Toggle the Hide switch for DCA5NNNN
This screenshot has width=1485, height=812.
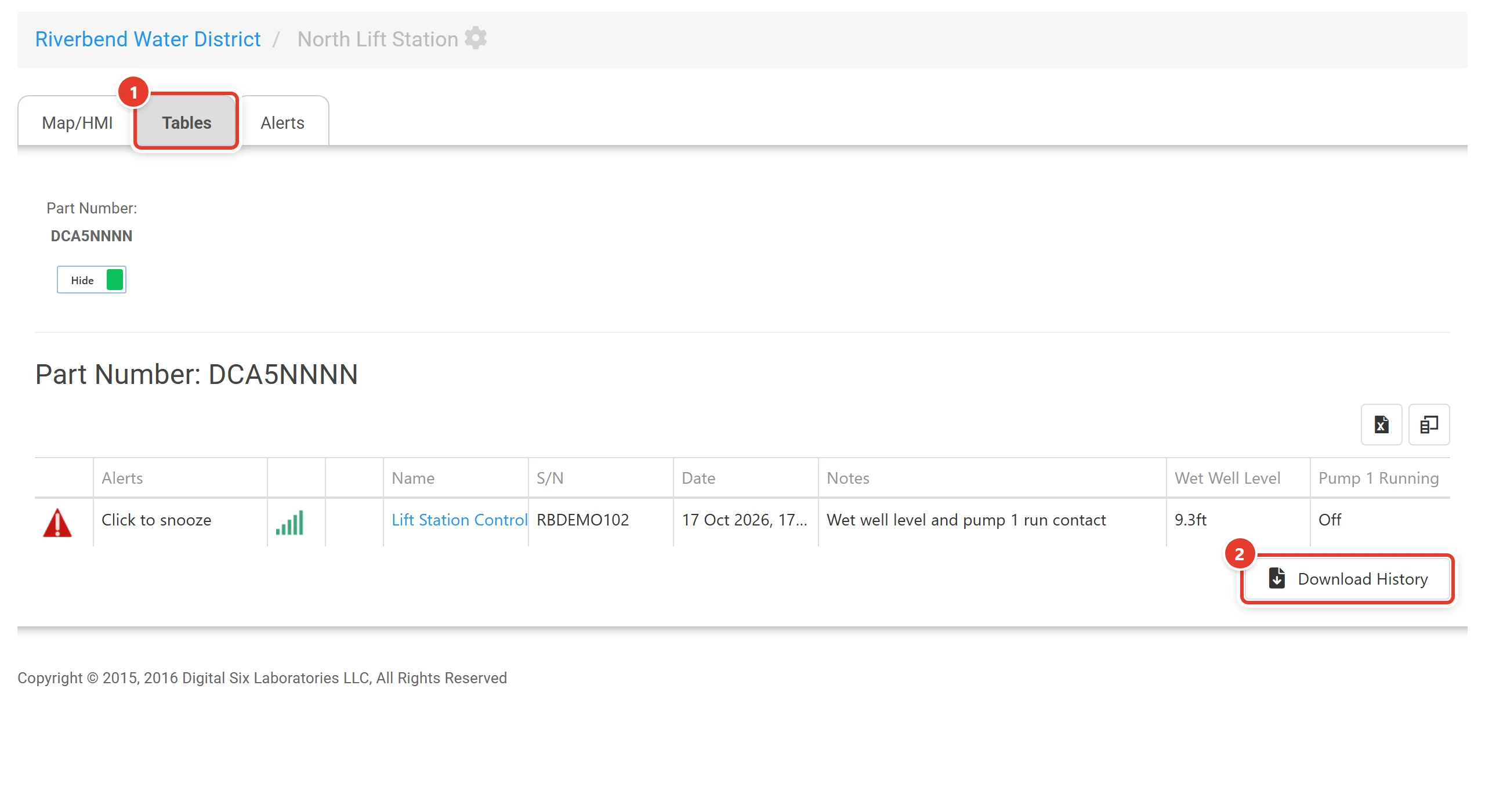pyautogui.click(x=92, y=280)
